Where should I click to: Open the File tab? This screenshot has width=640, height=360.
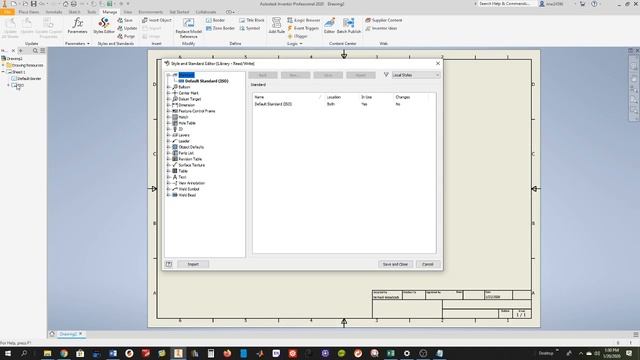pyautogui.click(x=7, y=12)
